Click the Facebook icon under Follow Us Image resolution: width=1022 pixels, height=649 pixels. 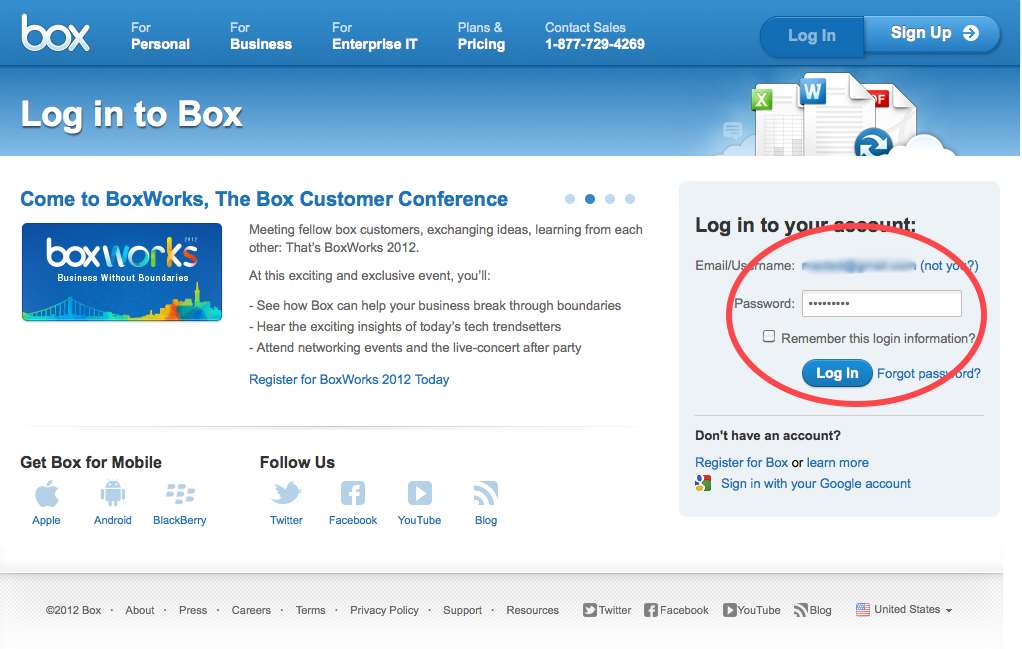353,494
